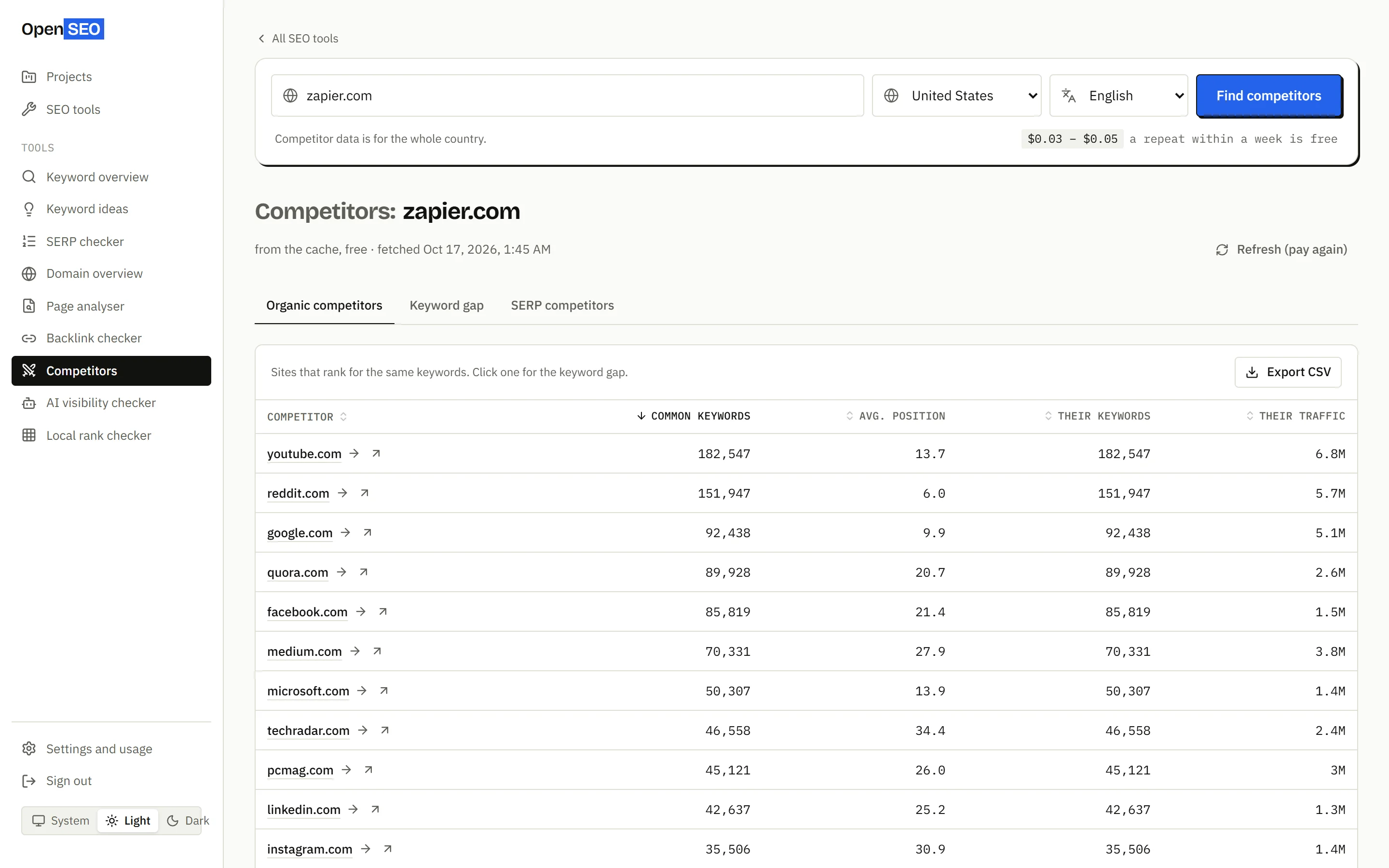
Task: Sort by Competitor column
Action: pos(307,417)
